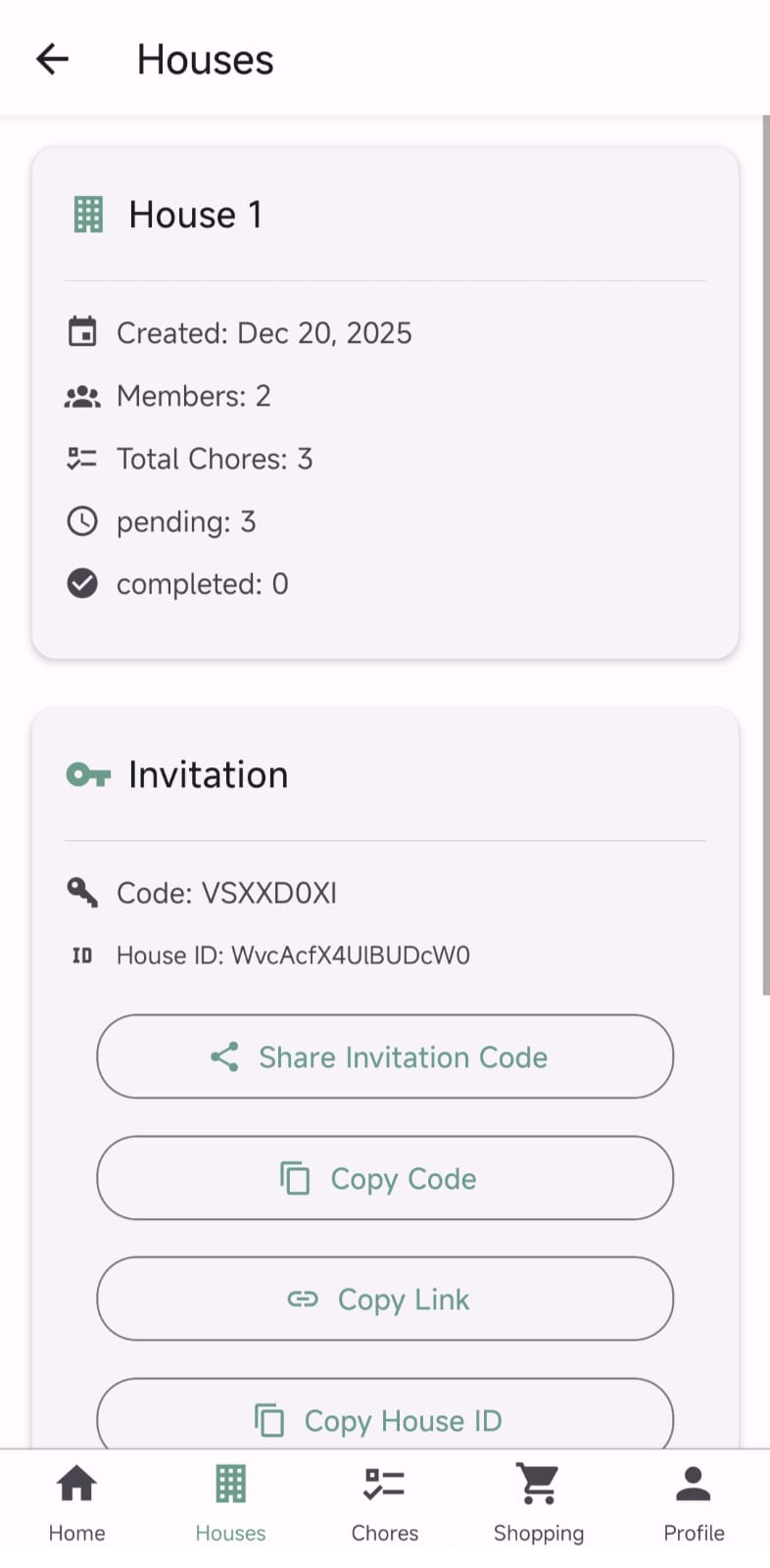Screen dimensions: 770x1568
Task: Click the green Invitation key icon
Action: (x=88, y=775)
